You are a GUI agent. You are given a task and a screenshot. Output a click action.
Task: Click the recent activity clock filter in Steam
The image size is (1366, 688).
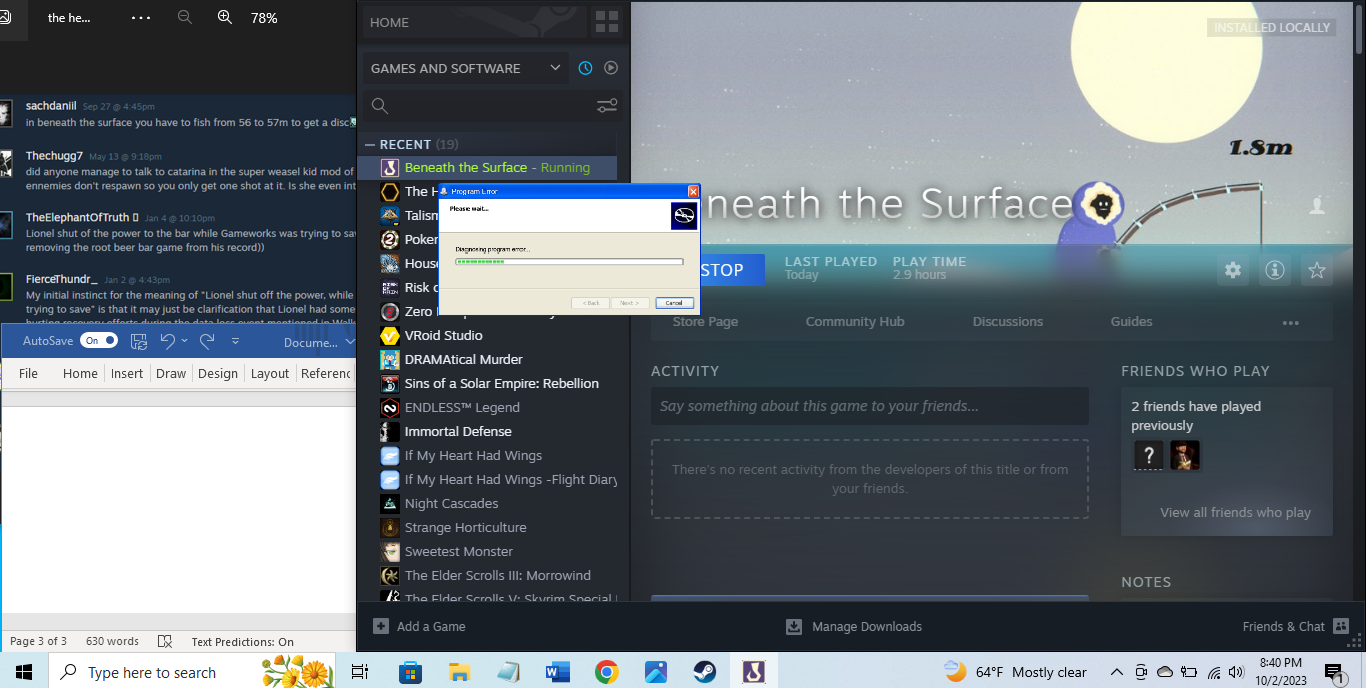pos(585,68)
